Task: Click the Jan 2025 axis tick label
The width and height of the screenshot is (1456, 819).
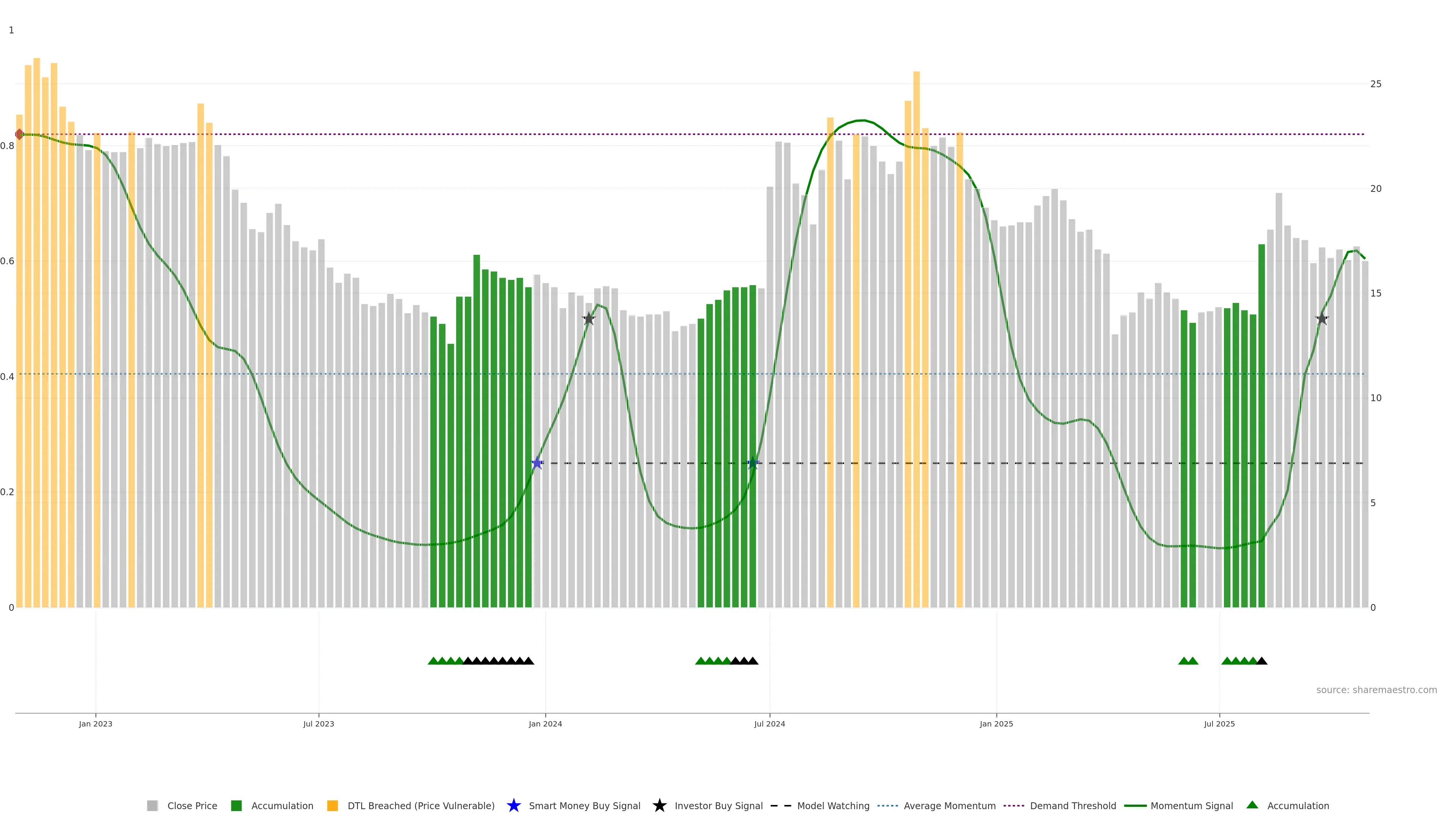Action: tap(996, 723)
